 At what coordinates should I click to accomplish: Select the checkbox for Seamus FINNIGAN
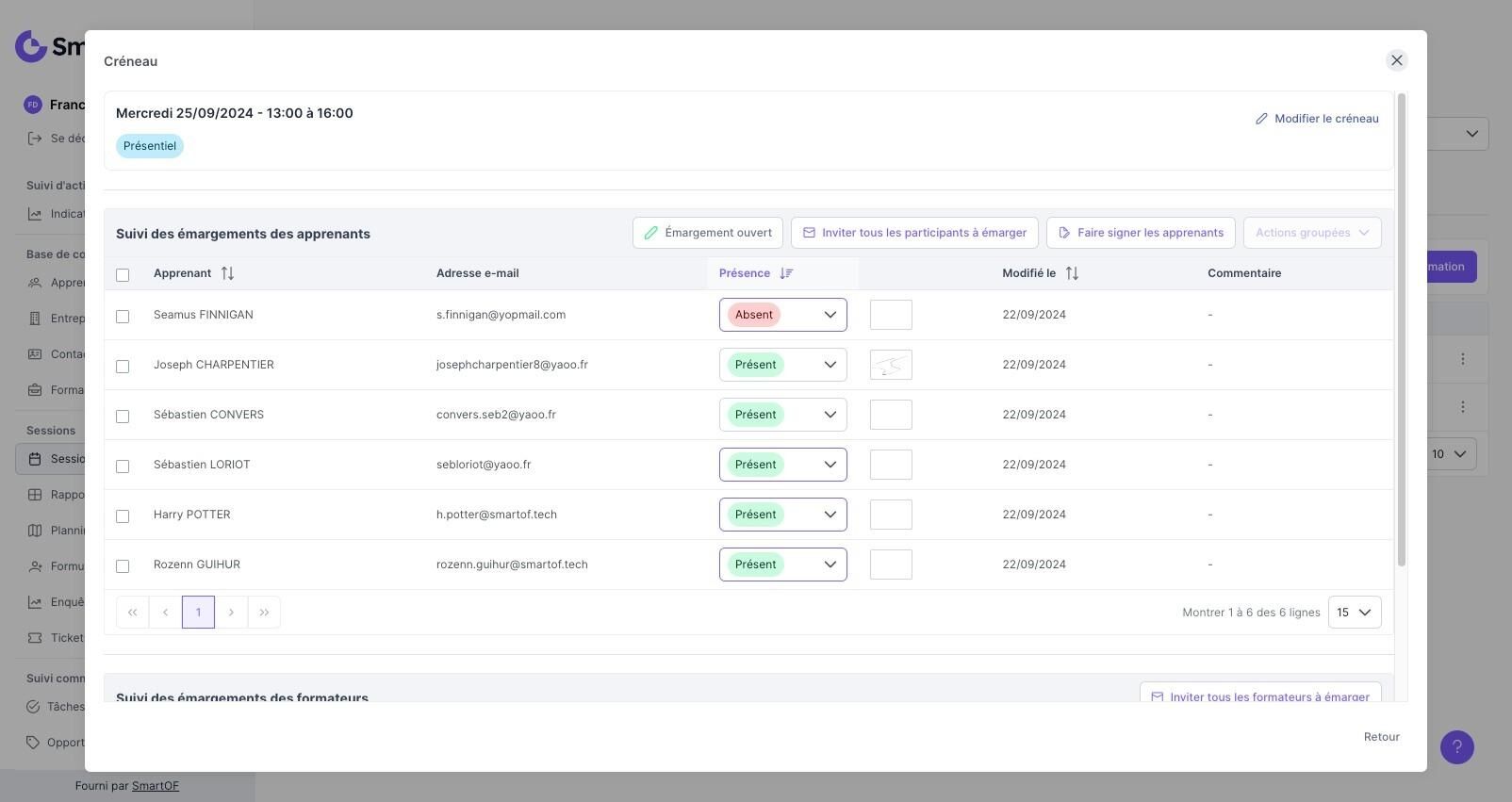(x=123, y=317)
